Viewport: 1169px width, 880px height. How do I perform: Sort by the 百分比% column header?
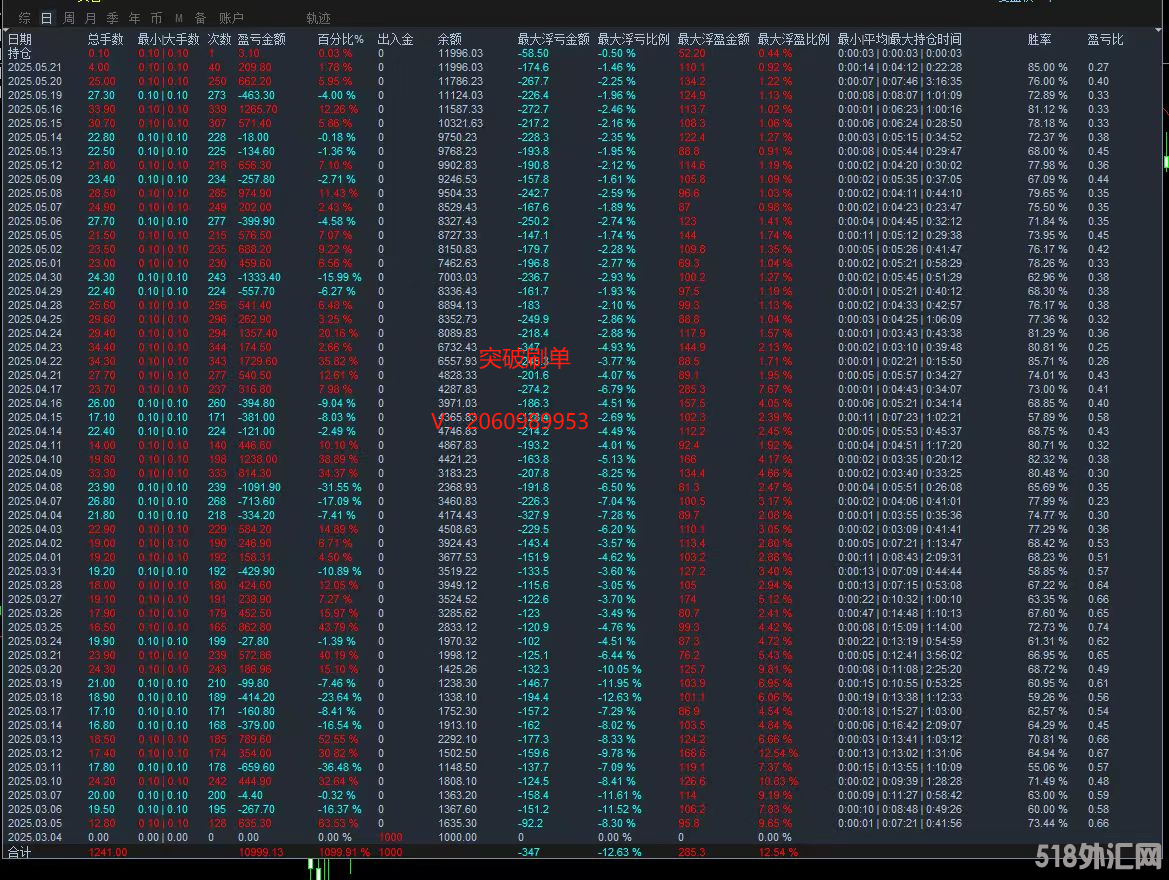341,39
